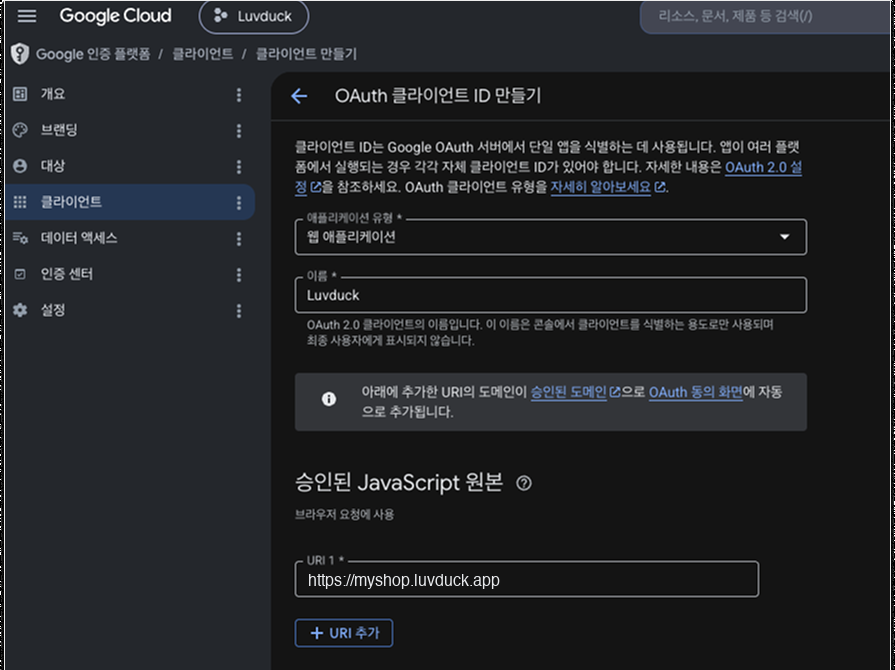Click the OAuth 클라이언트 ID 만들기 heading
This screenshot has height=670, width=895.
(438, 96)
